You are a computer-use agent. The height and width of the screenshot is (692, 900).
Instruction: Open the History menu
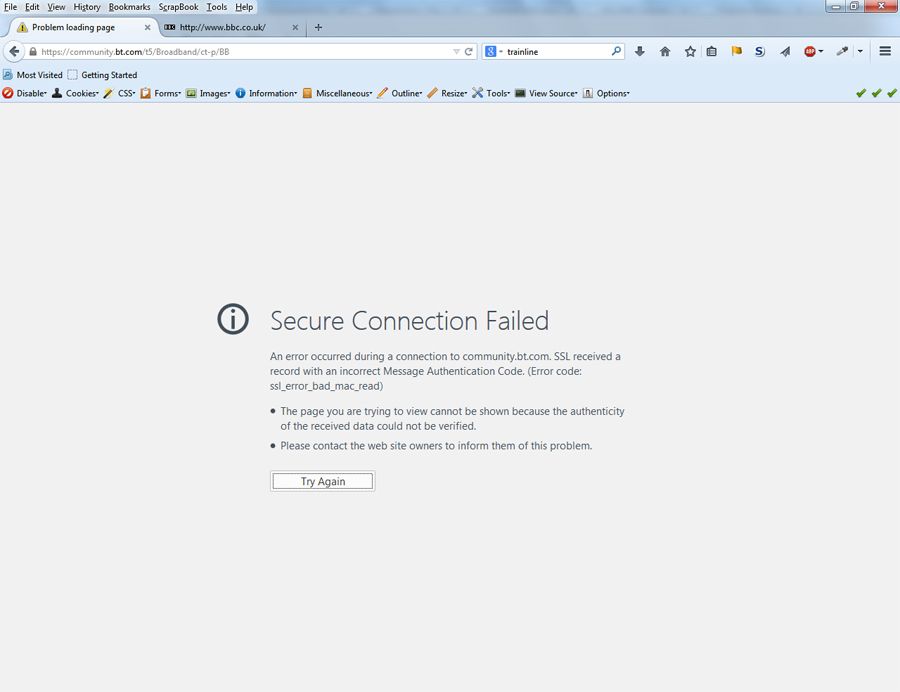(87, 7)
